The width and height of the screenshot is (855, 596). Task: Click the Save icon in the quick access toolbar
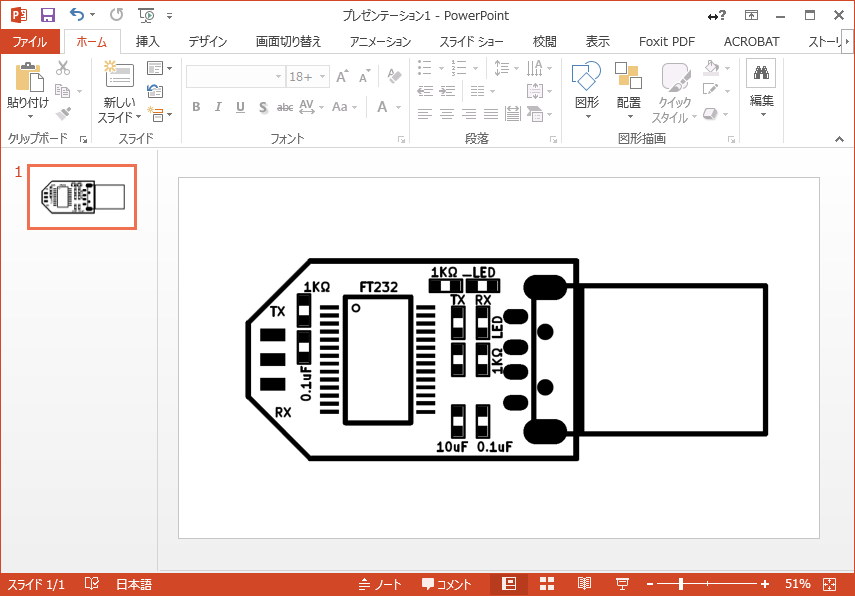click(x=48, y=15)
